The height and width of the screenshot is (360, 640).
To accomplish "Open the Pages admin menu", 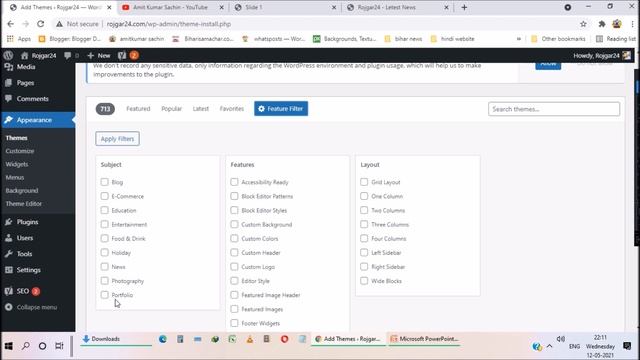I will coord(25,83).
